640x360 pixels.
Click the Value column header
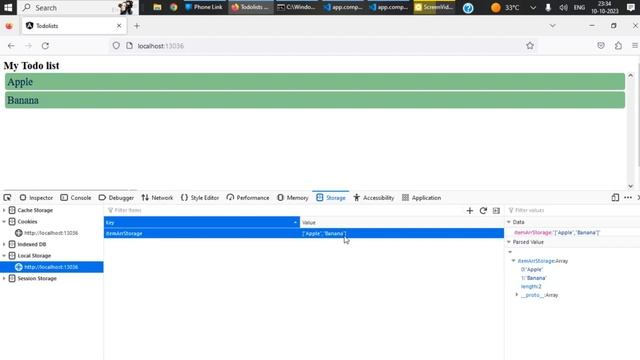(402, 222)
